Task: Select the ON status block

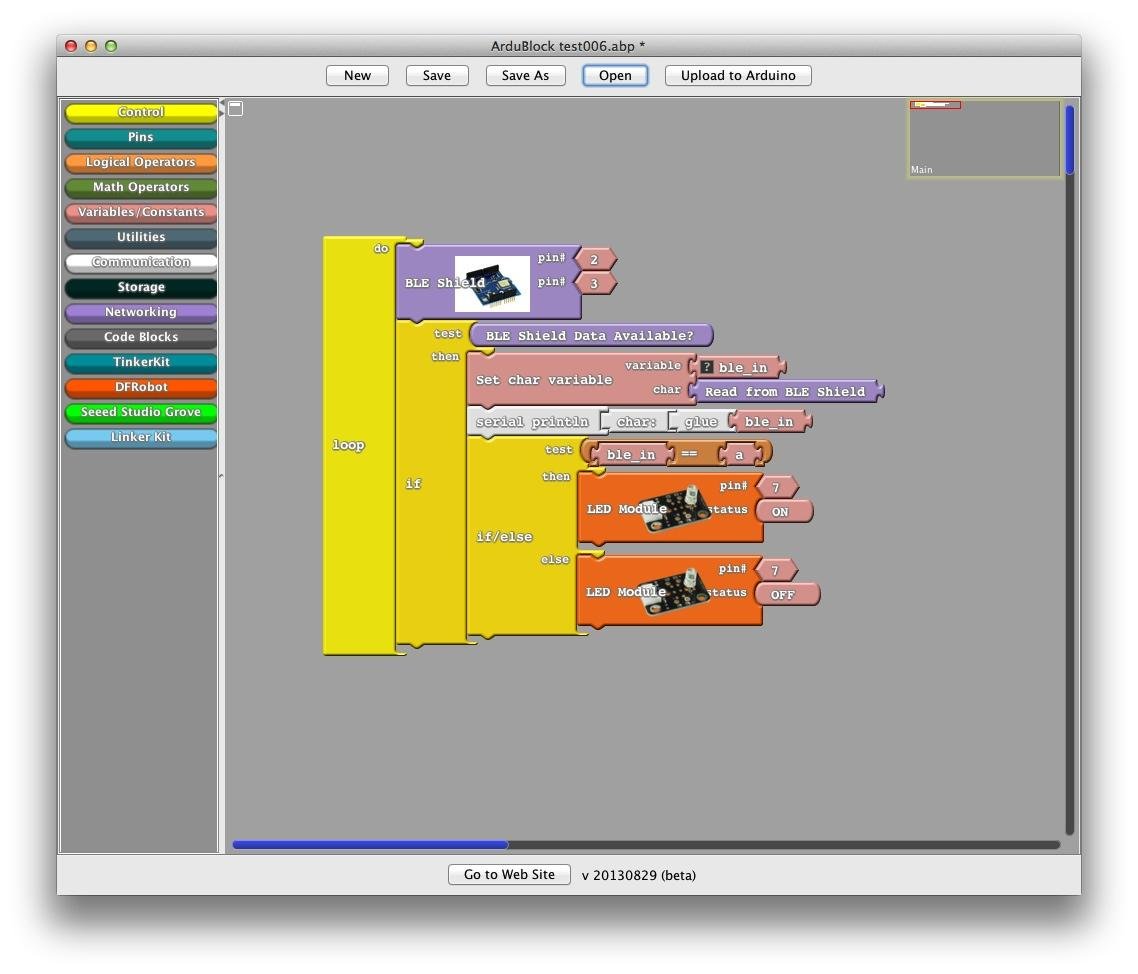Action: point(784,512)
